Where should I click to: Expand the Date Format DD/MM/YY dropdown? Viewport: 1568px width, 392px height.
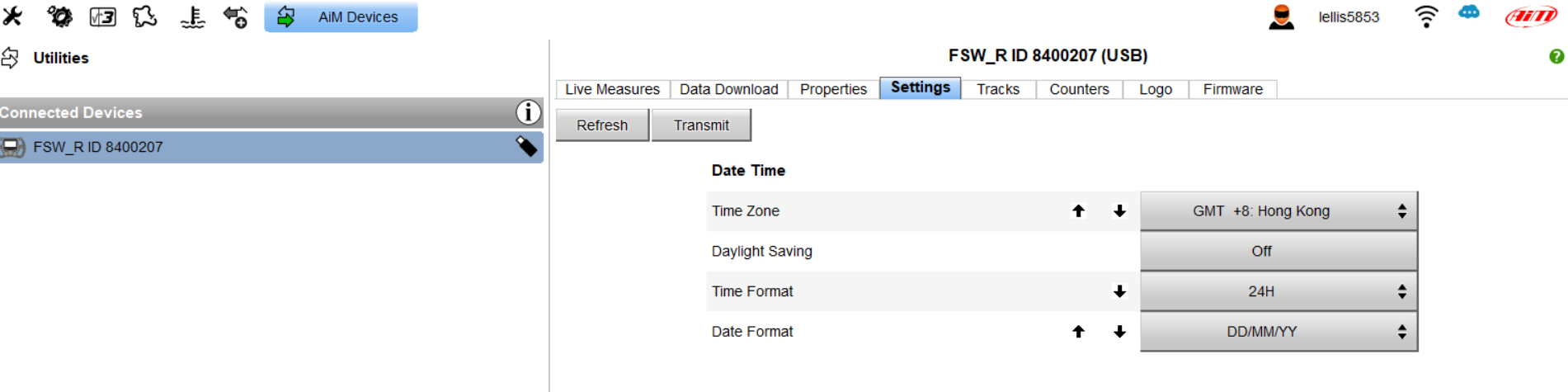coord(1278,332)
